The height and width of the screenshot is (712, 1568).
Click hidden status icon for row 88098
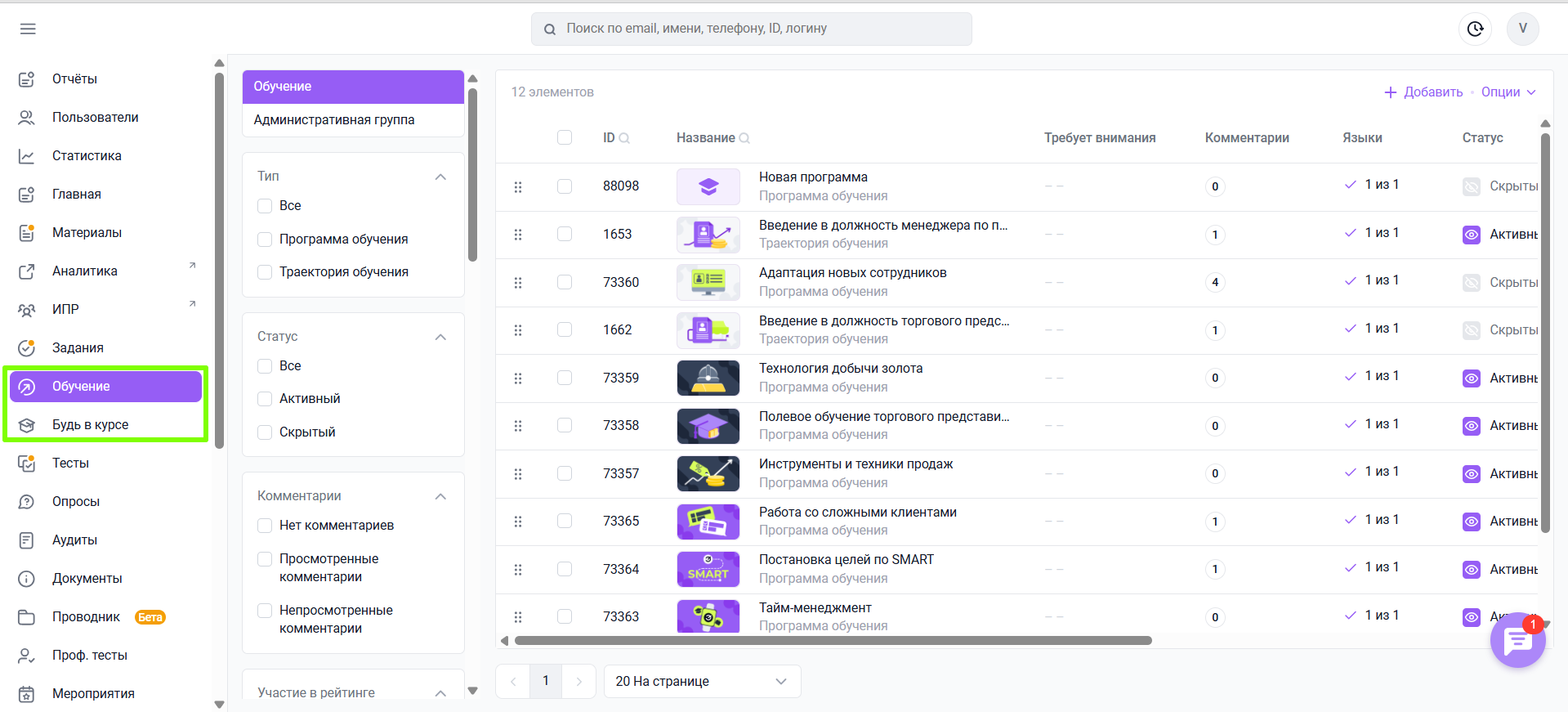point(1471,186)
